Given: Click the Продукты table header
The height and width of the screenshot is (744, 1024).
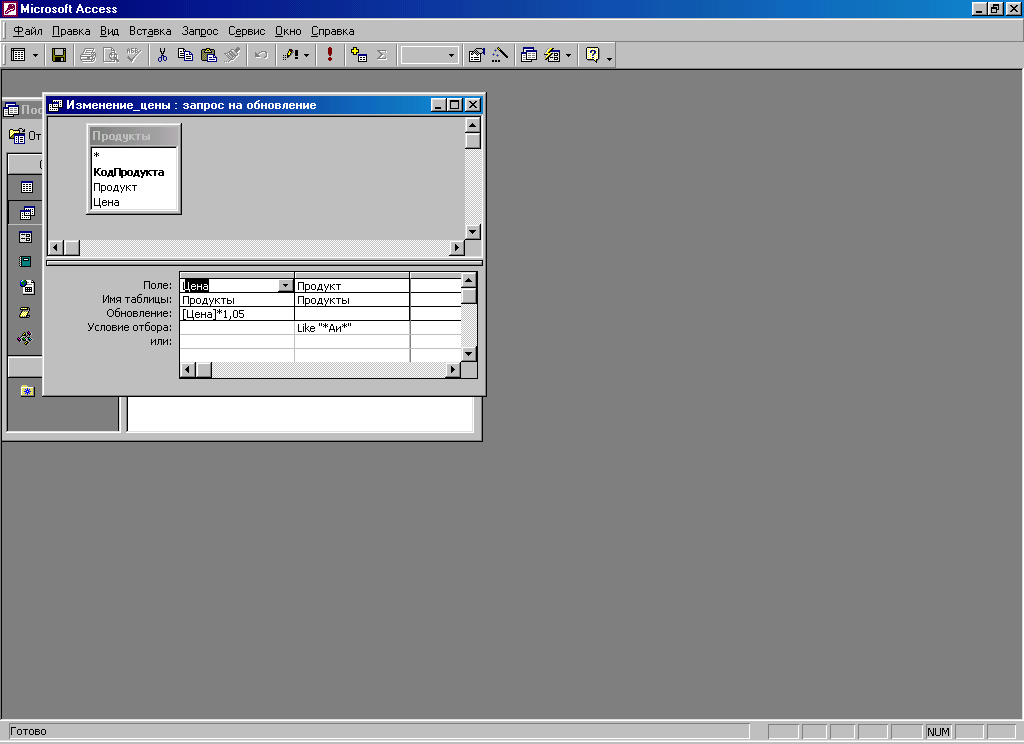Looking at the screenshot, I should [x=134, y=136].
